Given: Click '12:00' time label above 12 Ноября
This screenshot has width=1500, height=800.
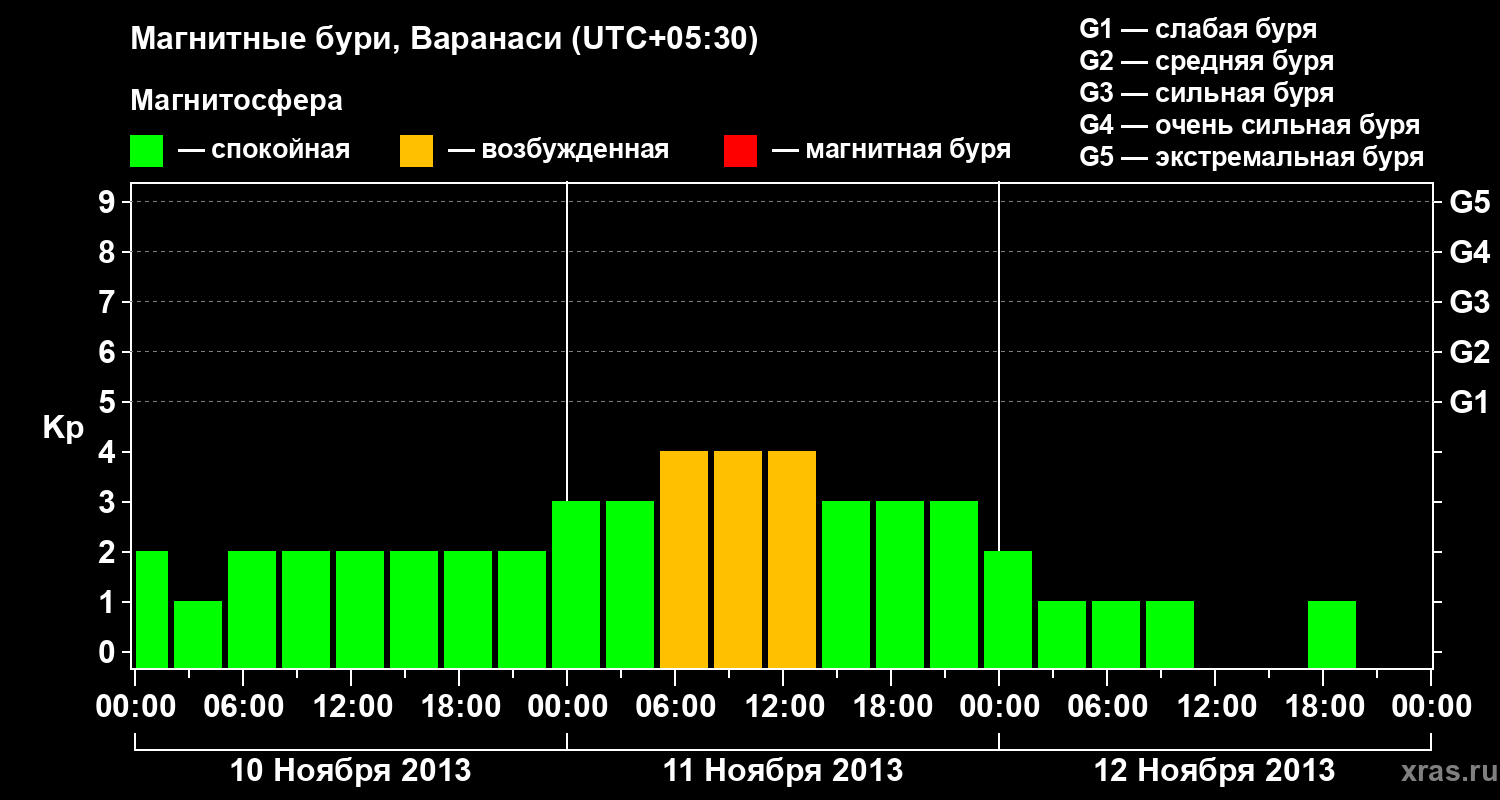Looking at the screenshot, I should (x=1215, y=706).
